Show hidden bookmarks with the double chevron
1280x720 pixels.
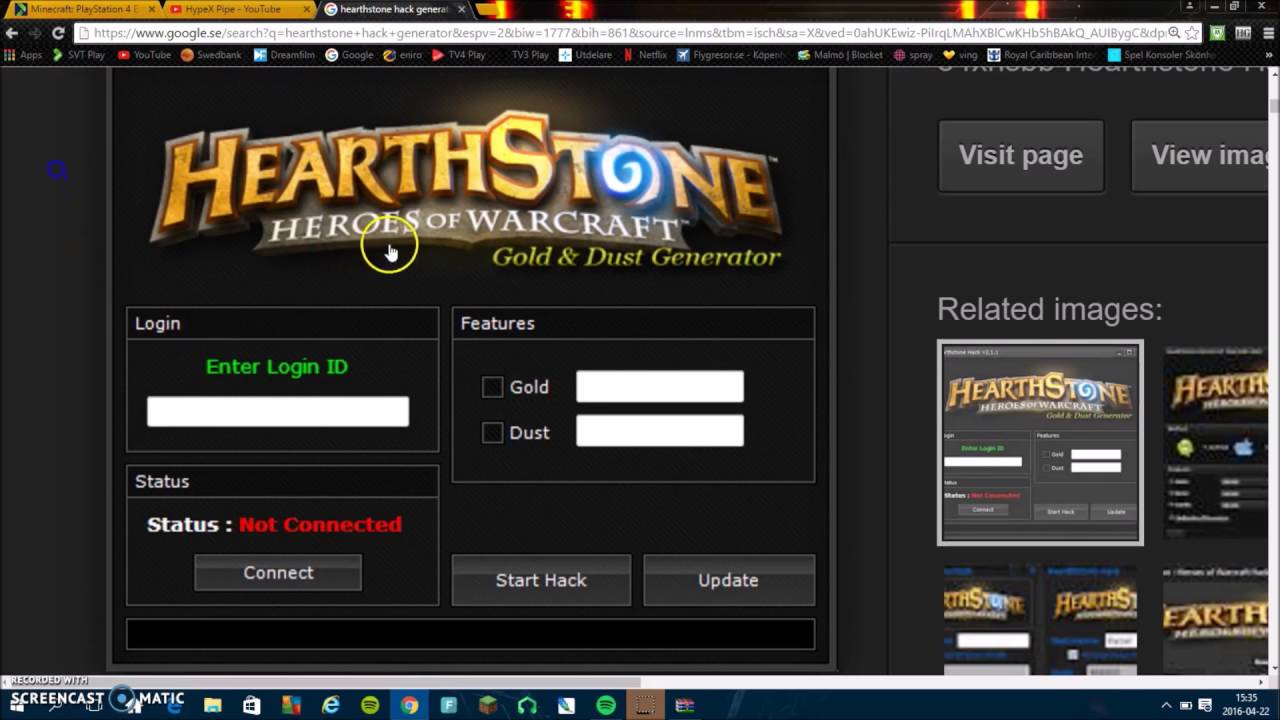point(1270,55)
